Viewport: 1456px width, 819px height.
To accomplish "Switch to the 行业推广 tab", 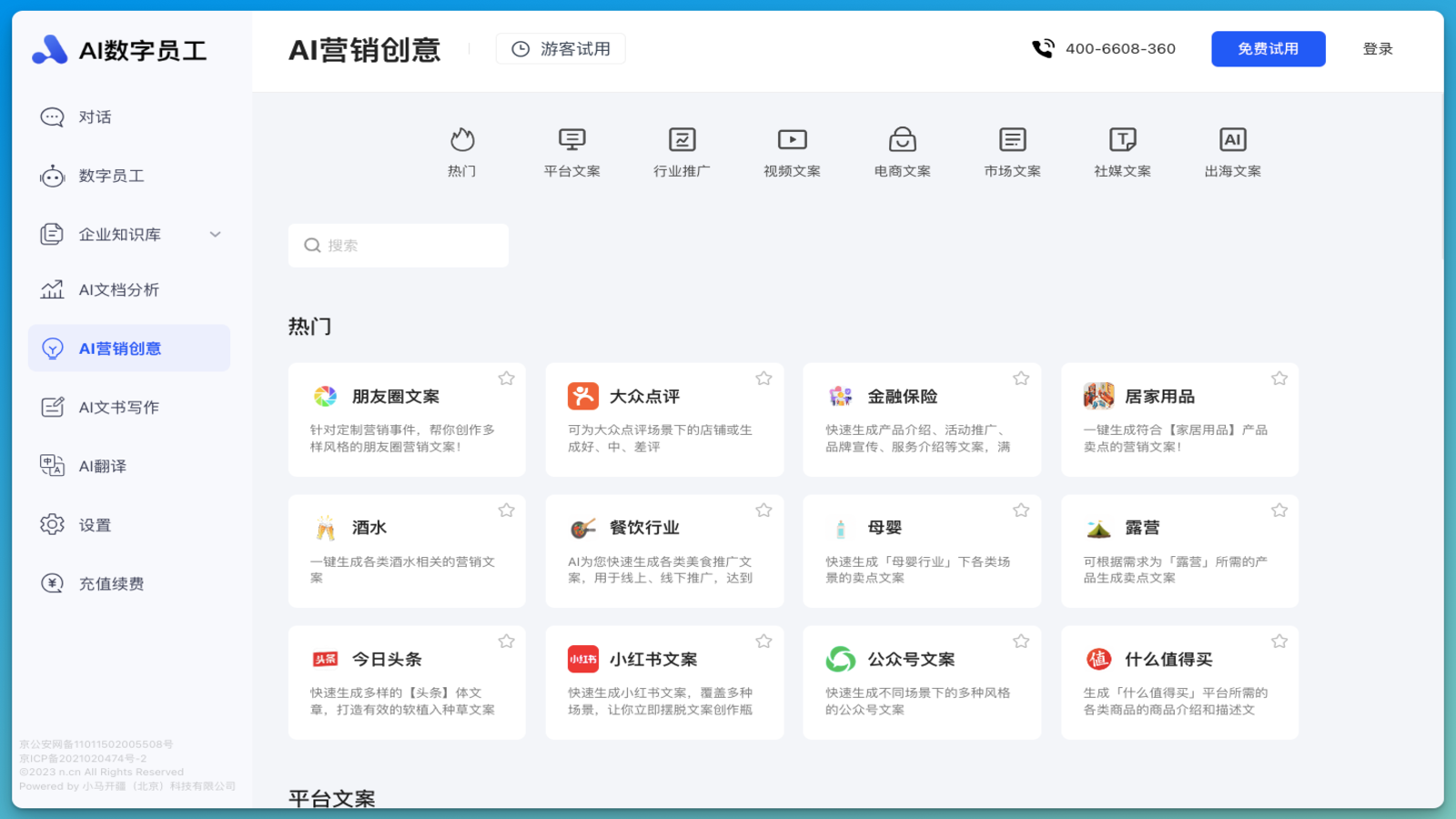I will pyautogui.click(x=682, y=138).
